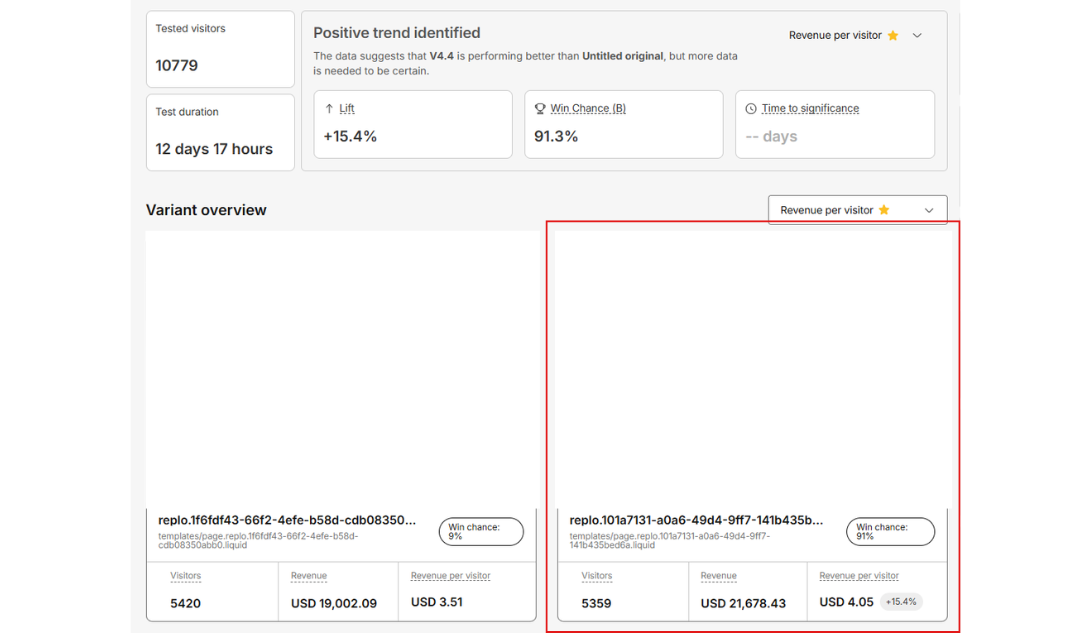Click the Revenue label above USD 21,678.43
This screenshot has width=1091, height=633.
click(718, 576)
